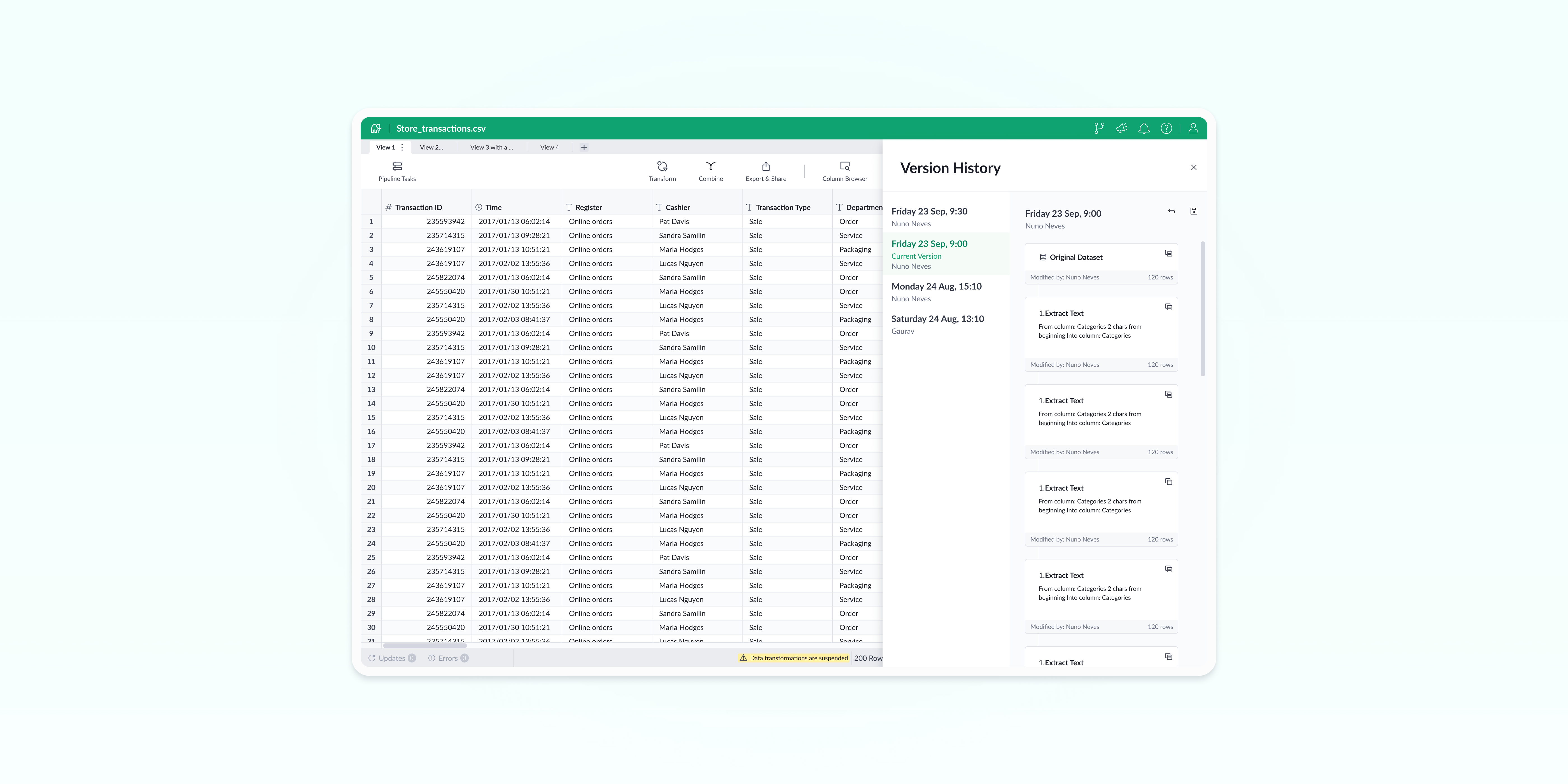
Task: Click the home logo icon beside Store_transactions.csv
Action: 376,129
